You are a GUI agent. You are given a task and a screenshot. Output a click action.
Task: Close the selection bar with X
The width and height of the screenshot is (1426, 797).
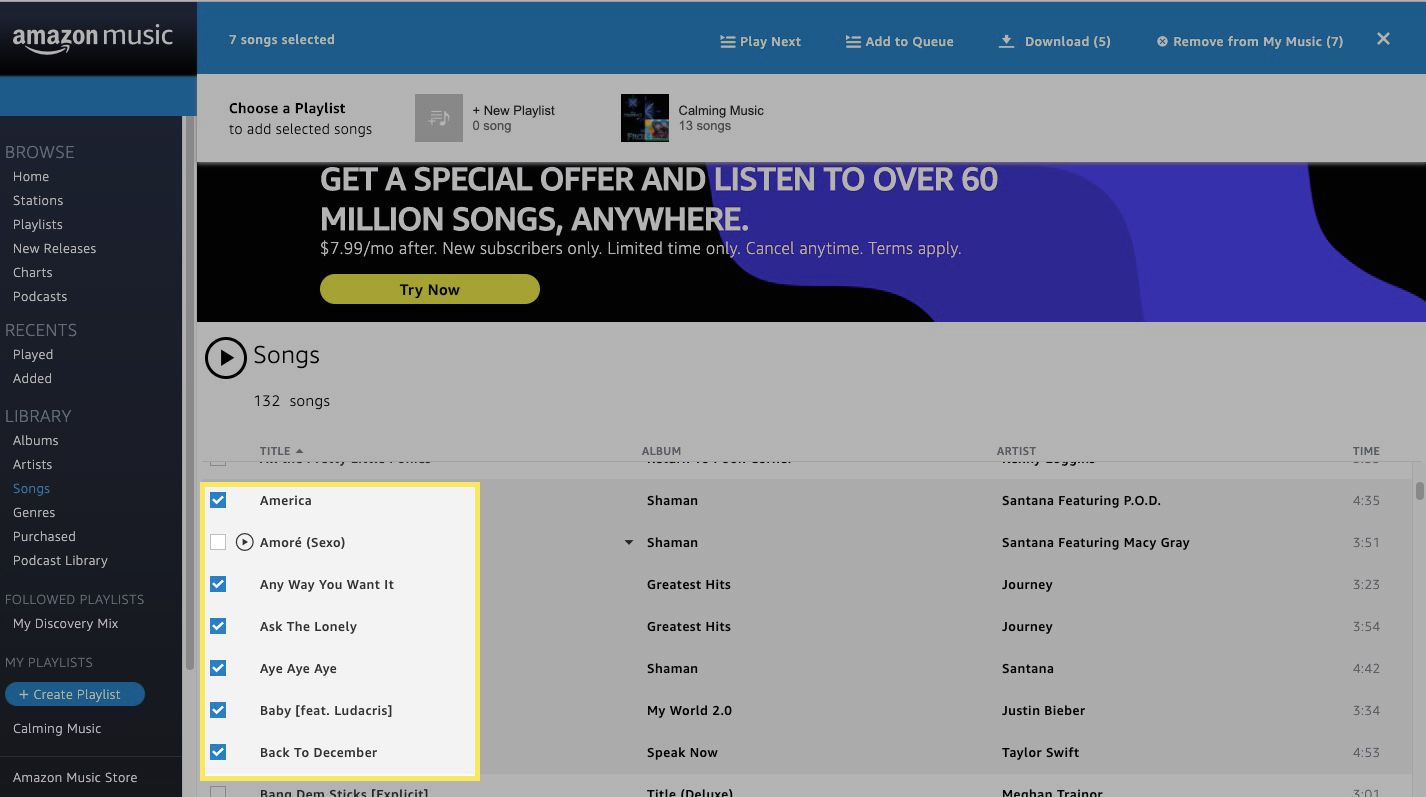click(1383, 39)
